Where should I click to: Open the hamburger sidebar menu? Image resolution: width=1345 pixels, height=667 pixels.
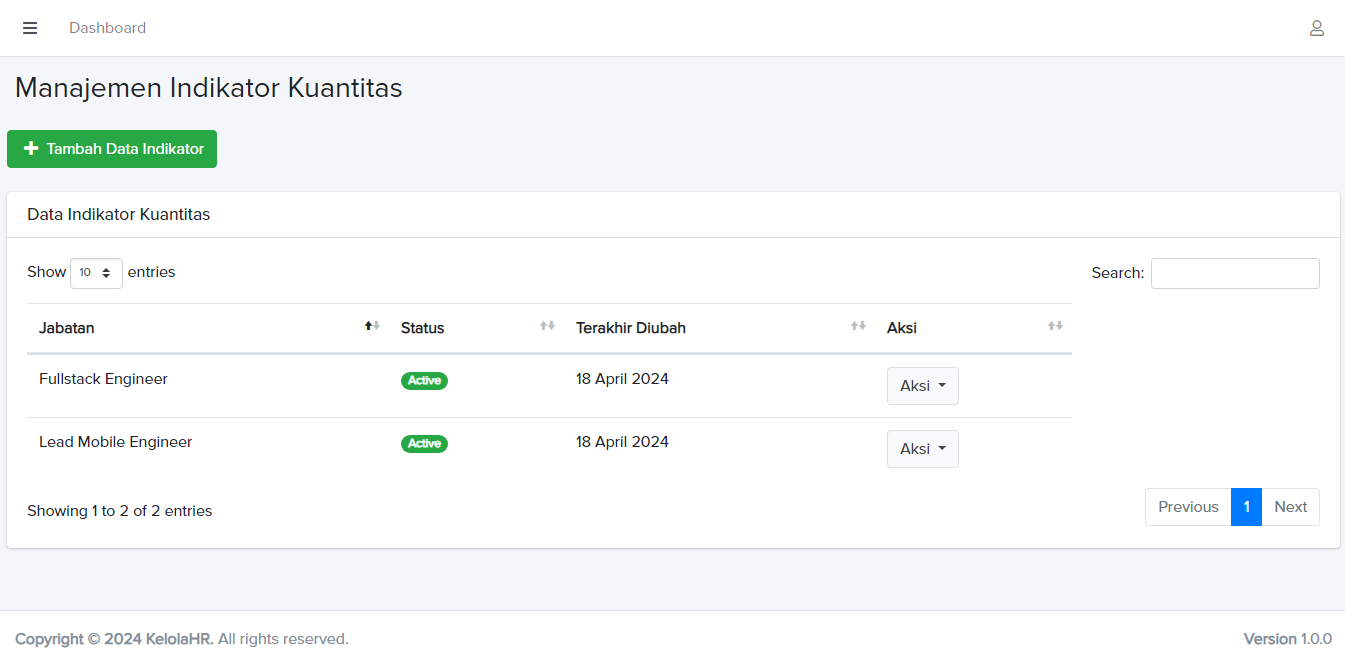pos(30,28)
